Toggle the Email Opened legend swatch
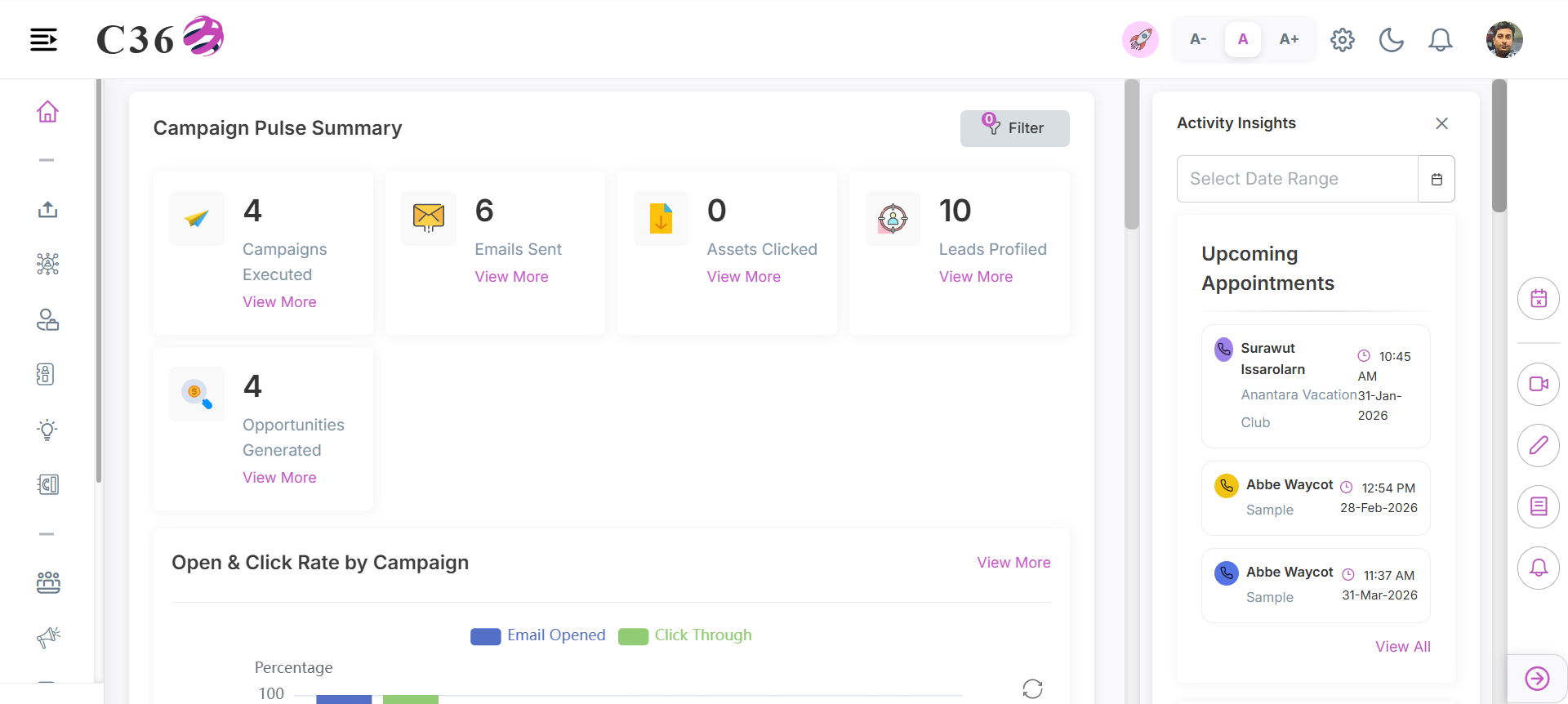The height and width of the screenshot is (704, 1568). click(485, 636)
